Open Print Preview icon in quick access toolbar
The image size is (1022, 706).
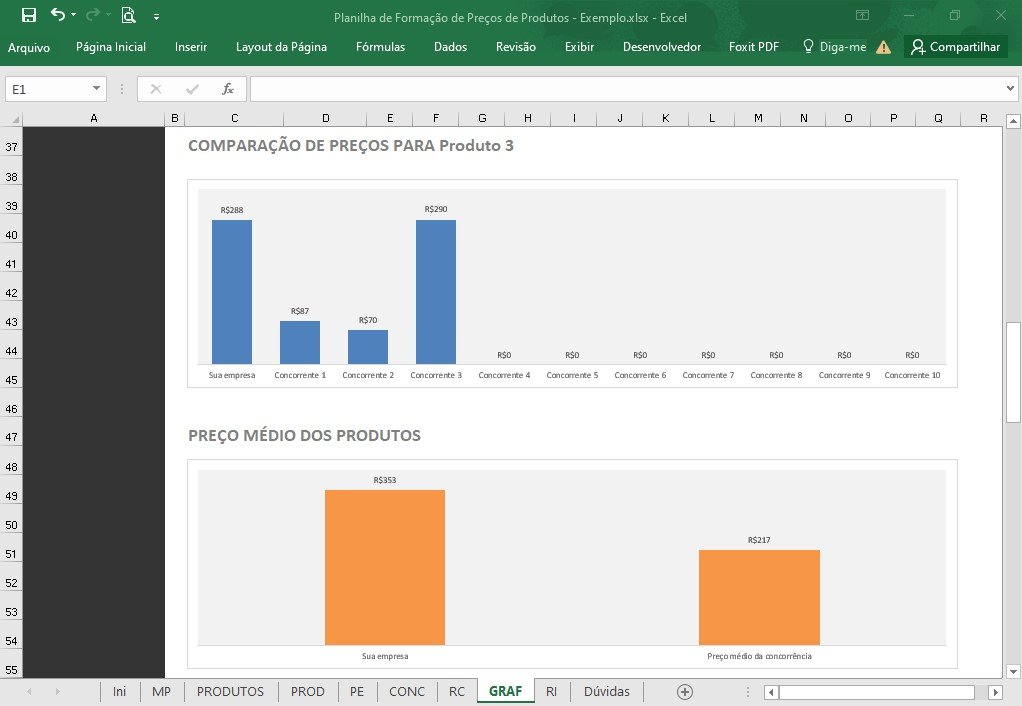click(128, 15)
